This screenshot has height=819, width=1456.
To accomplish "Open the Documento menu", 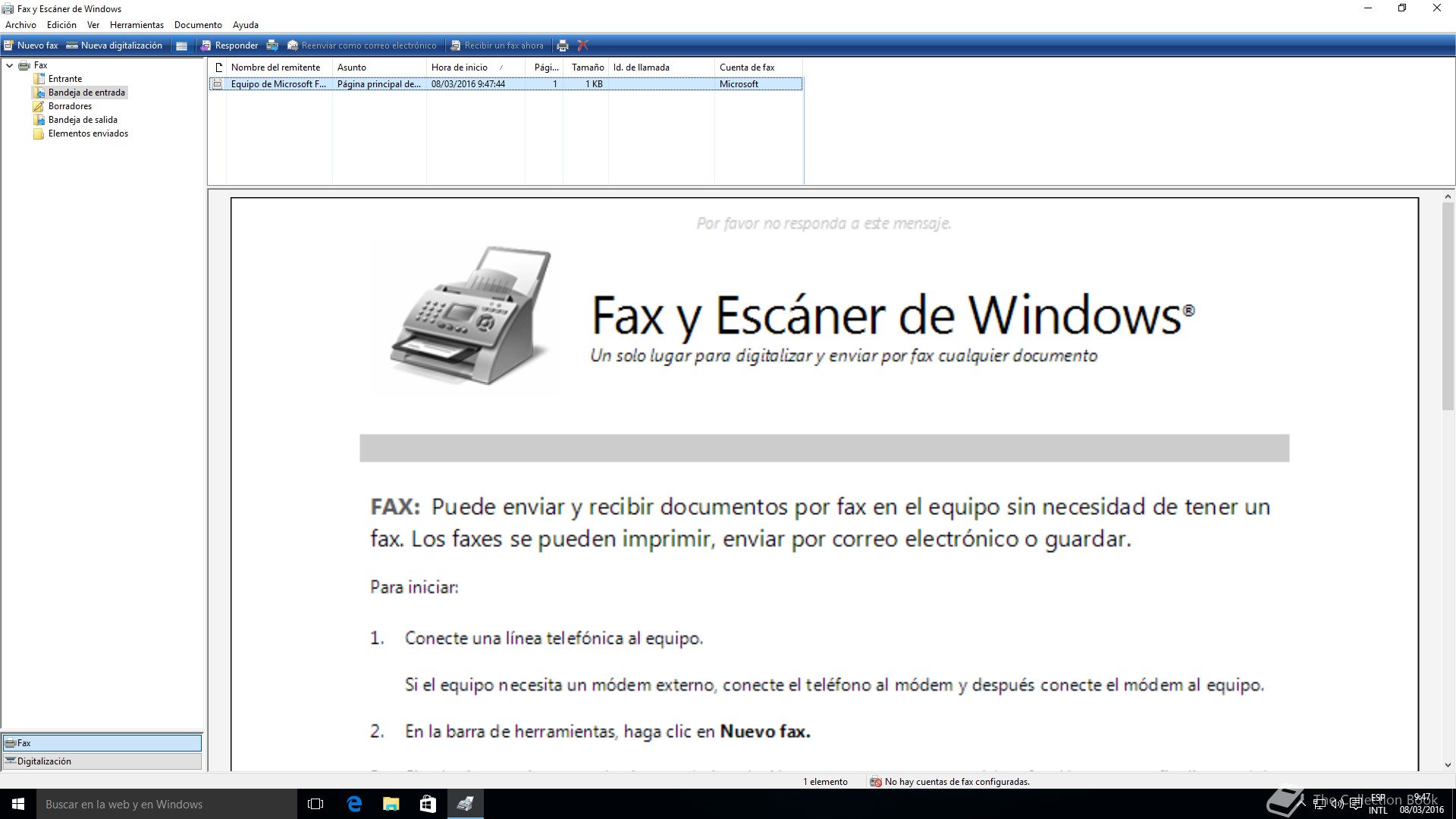I will pyautogui.click(x=198, y=25).
